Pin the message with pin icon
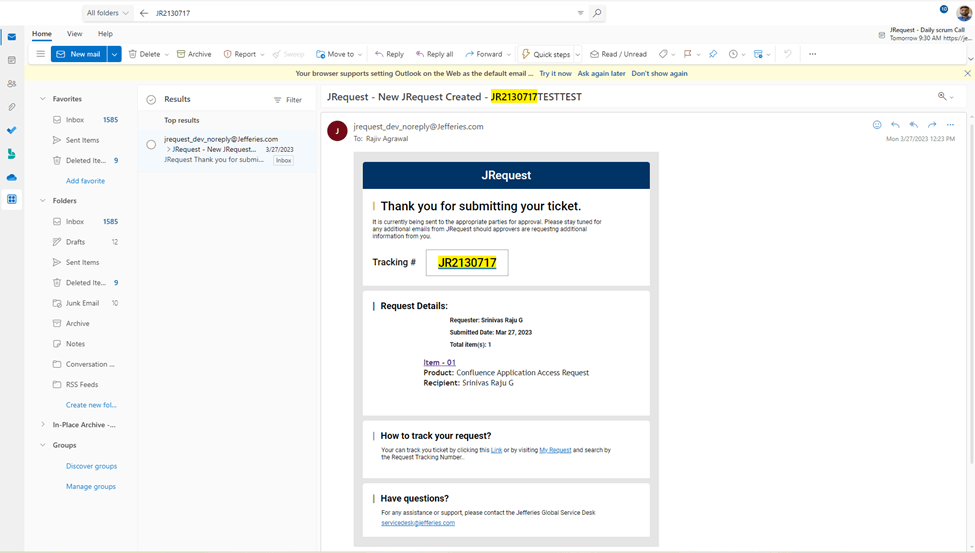Viewport: 975px width, 553px height. pyautogui.click(x=713, y=54)
